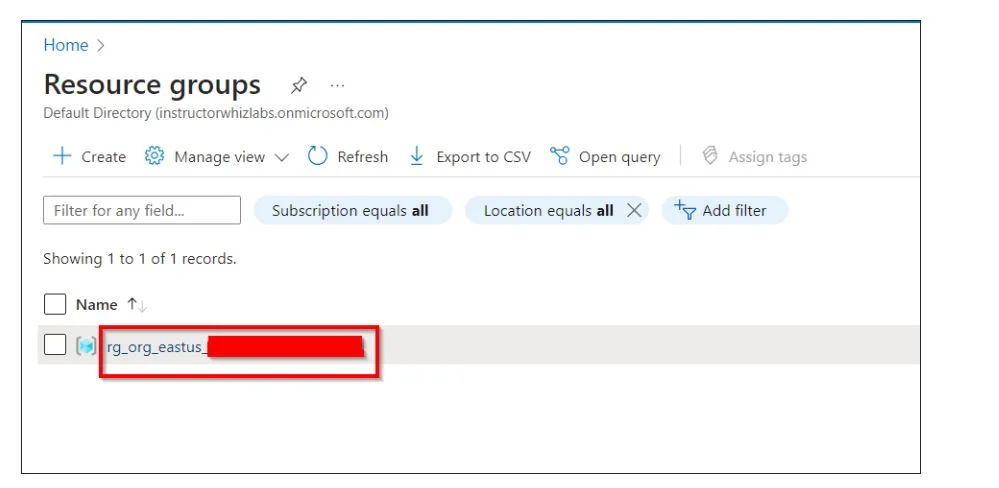This screenshot has width=999, height=488.
Task: Expand the Manage view chevron
Action: [x=282, y=157]
